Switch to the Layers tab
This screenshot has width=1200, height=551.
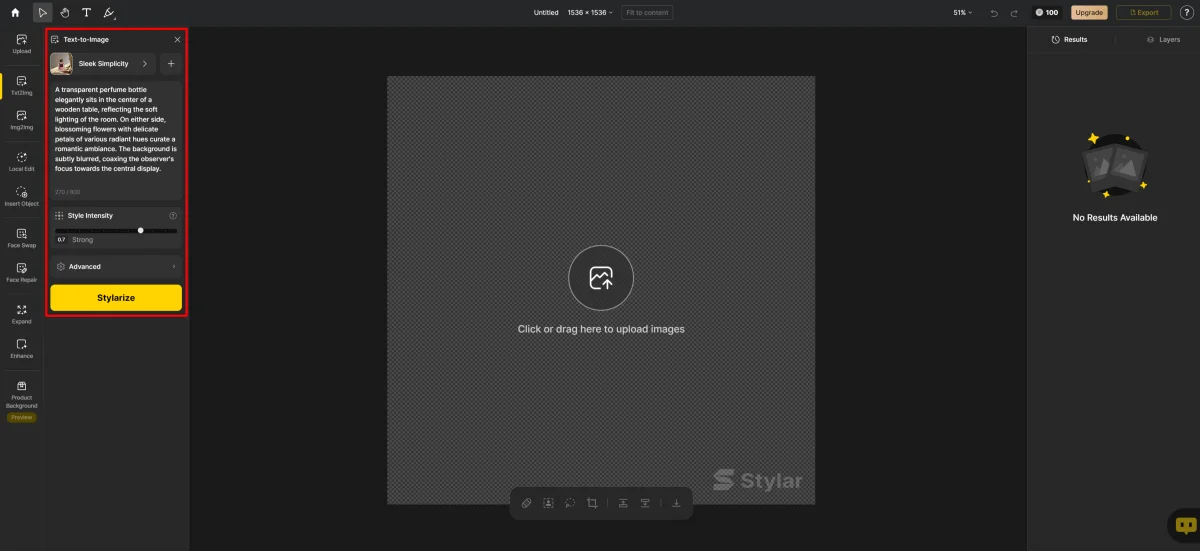point(1163,39)
